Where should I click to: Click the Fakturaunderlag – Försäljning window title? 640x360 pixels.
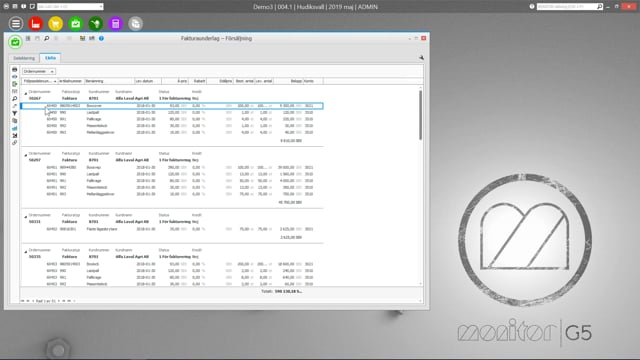click(216, 38)
